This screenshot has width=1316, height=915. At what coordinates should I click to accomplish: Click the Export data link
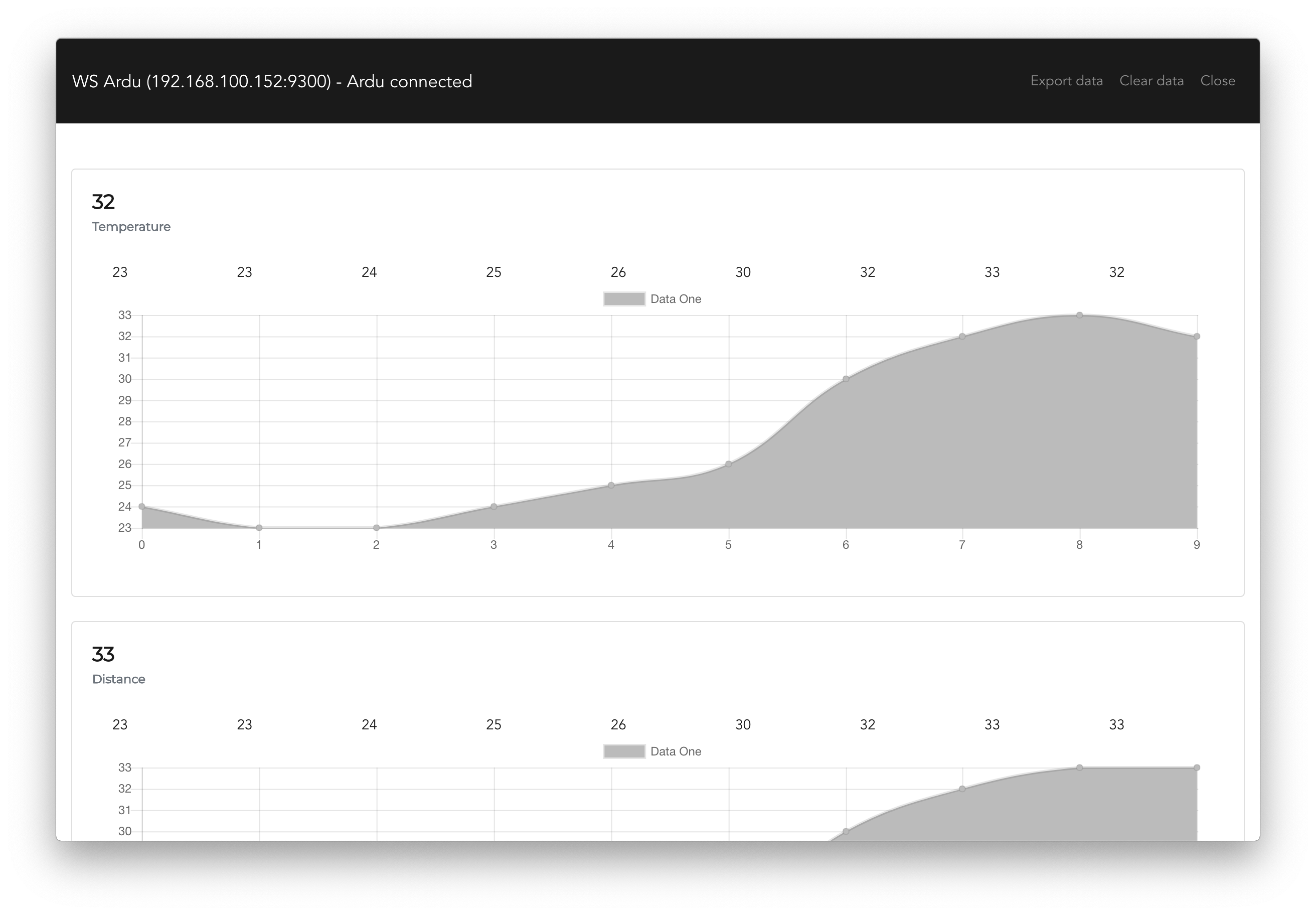(1066, 81)
